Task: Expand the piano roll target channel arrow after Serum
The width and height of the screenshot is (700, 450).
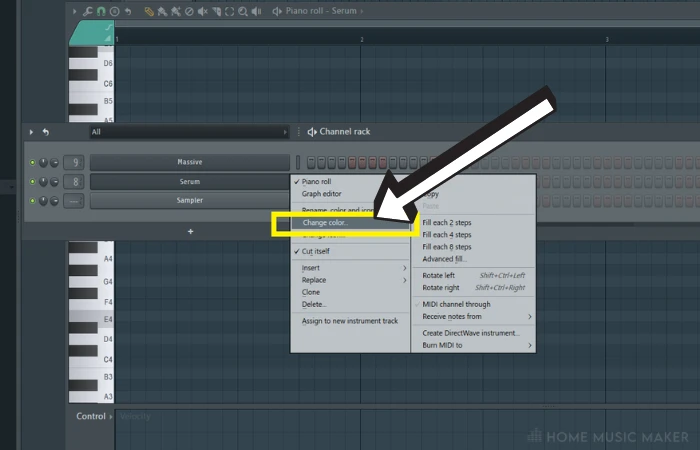Action: 362,11
